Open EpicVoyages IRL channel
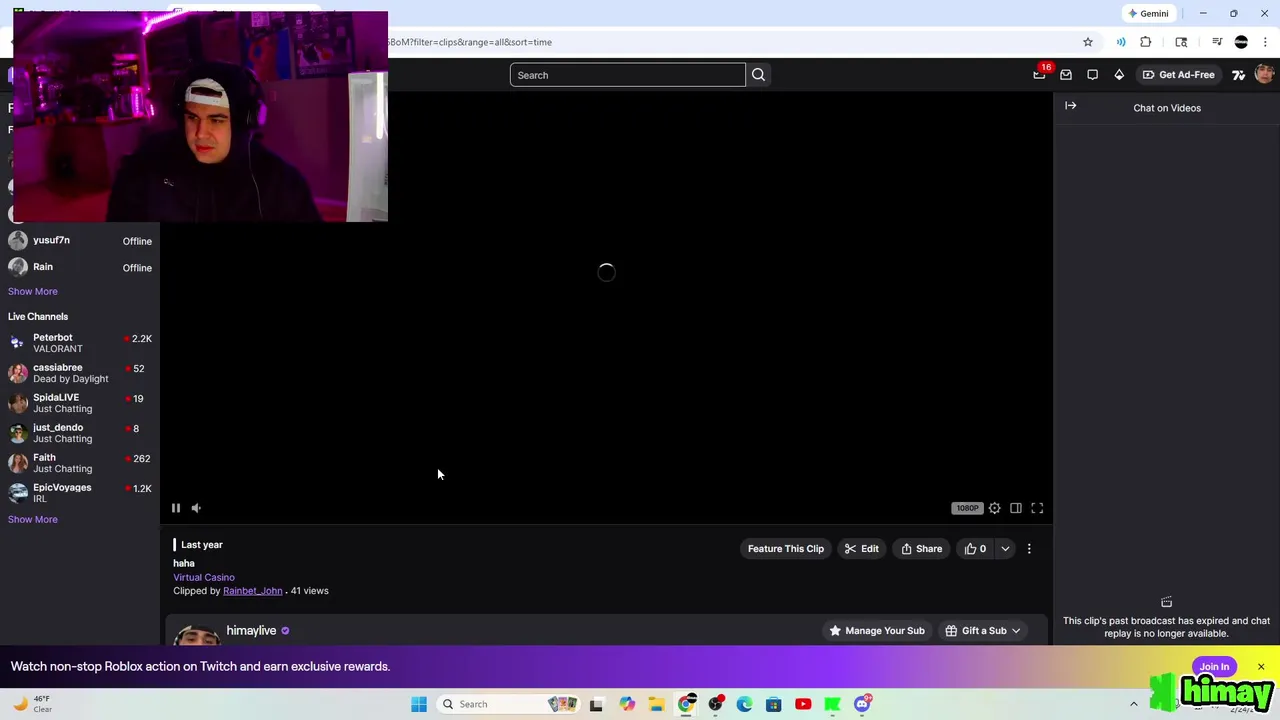The height and width of the screenshot is (720, 1280). (80, 493)
